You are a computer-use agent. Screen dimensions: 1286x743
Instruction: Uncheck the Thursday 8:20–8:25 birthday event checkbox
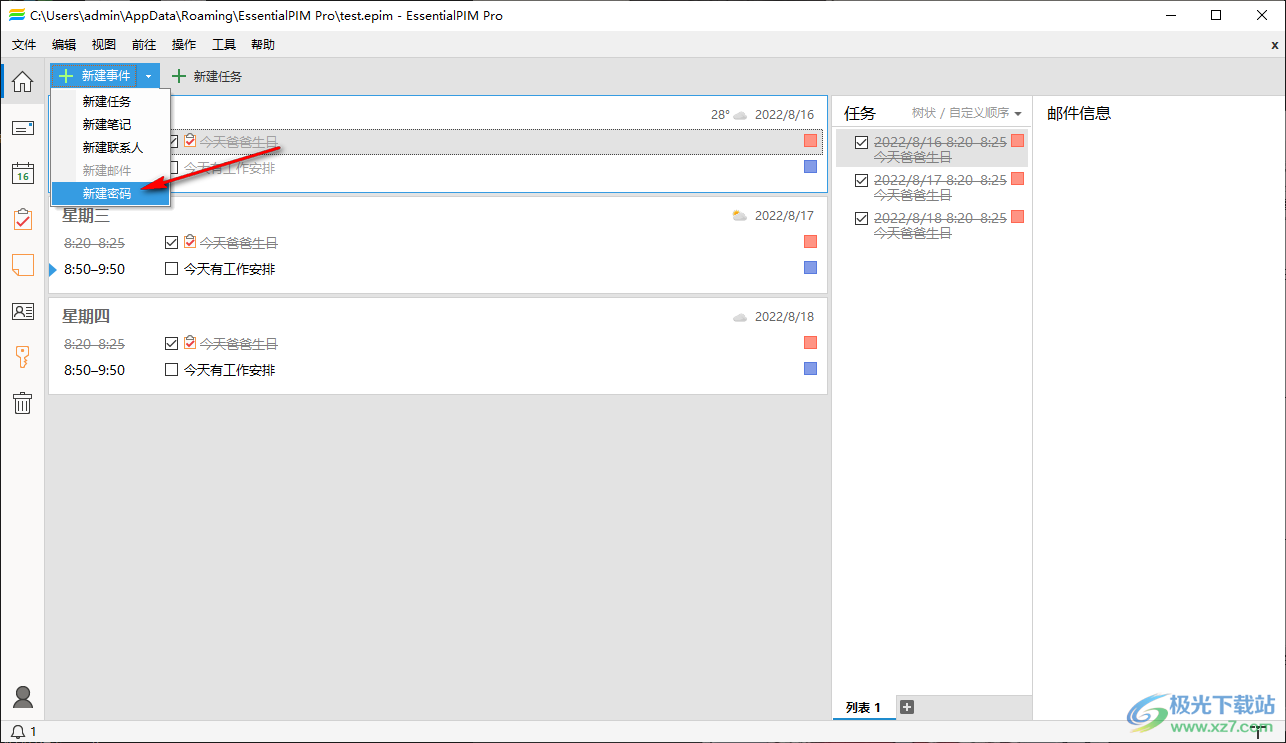coord(171,343)
